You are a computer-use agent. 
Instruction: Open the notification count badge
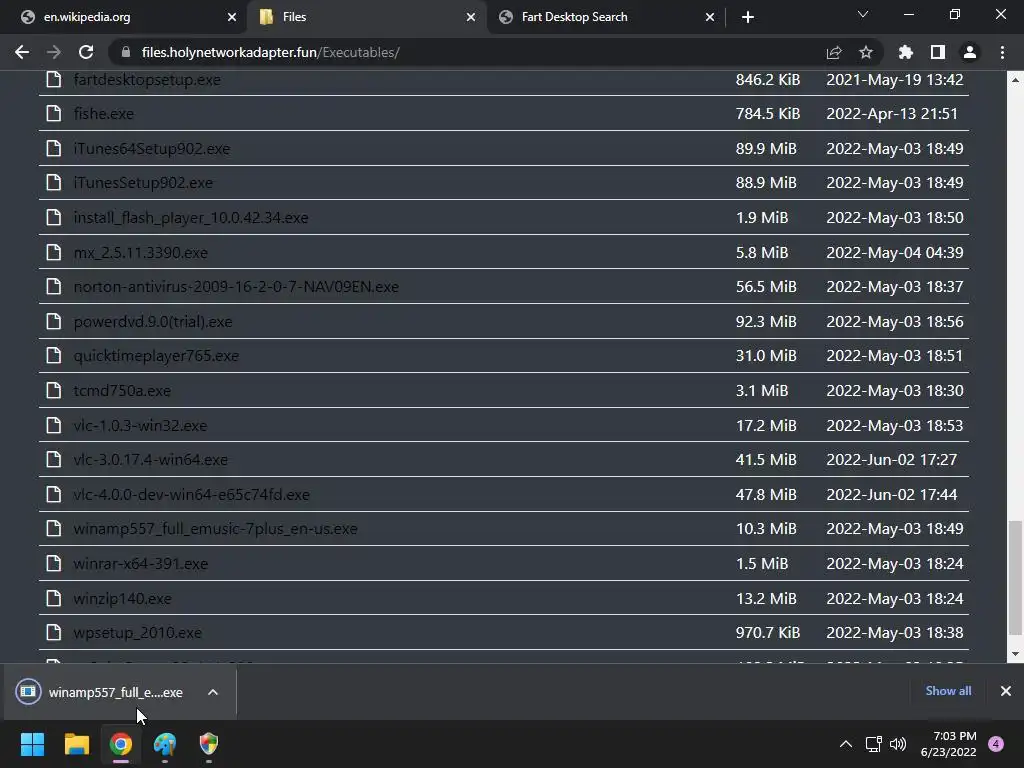click(996, 744)
